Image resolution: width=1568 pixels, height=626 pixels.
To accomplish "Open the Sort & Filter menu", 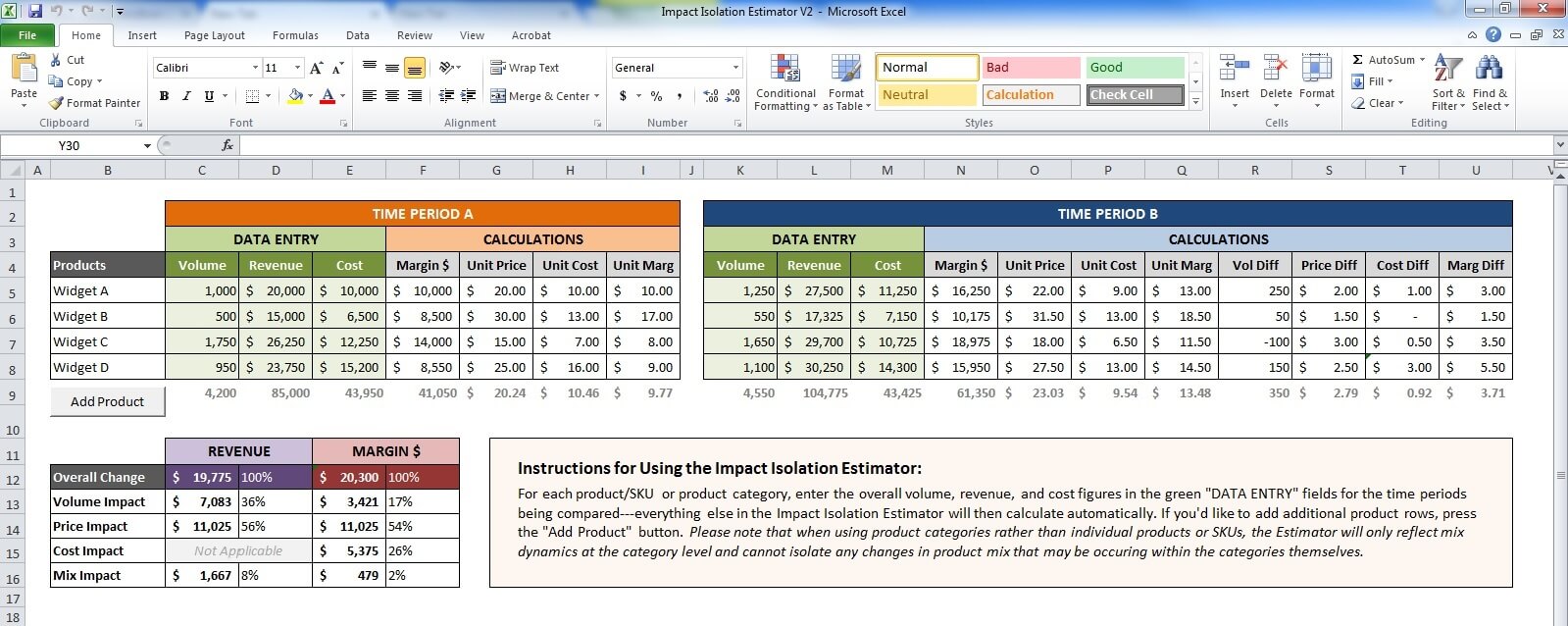I will pyautogui.click(x=1447, y=82).
